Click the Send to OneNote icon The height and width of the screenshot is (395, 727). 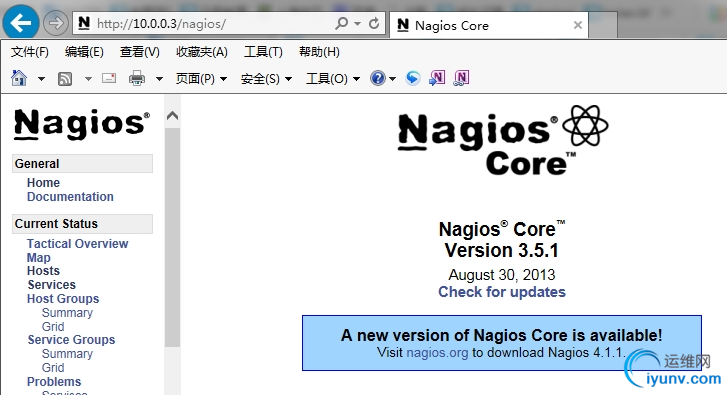(x=437, y=78)
